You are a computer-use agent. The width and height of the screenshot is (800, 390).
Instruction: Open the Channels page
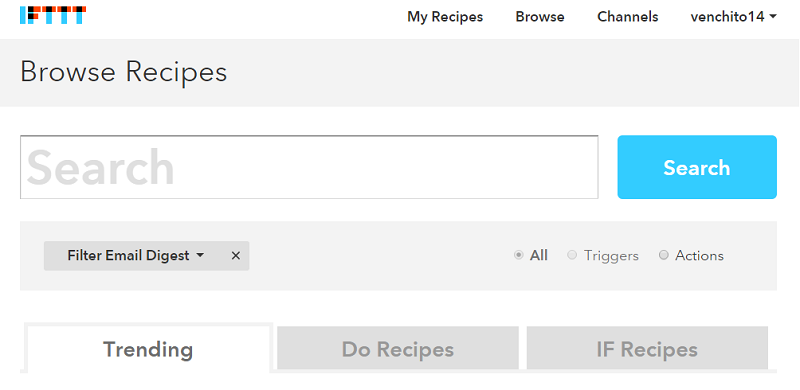pos(628,17)
